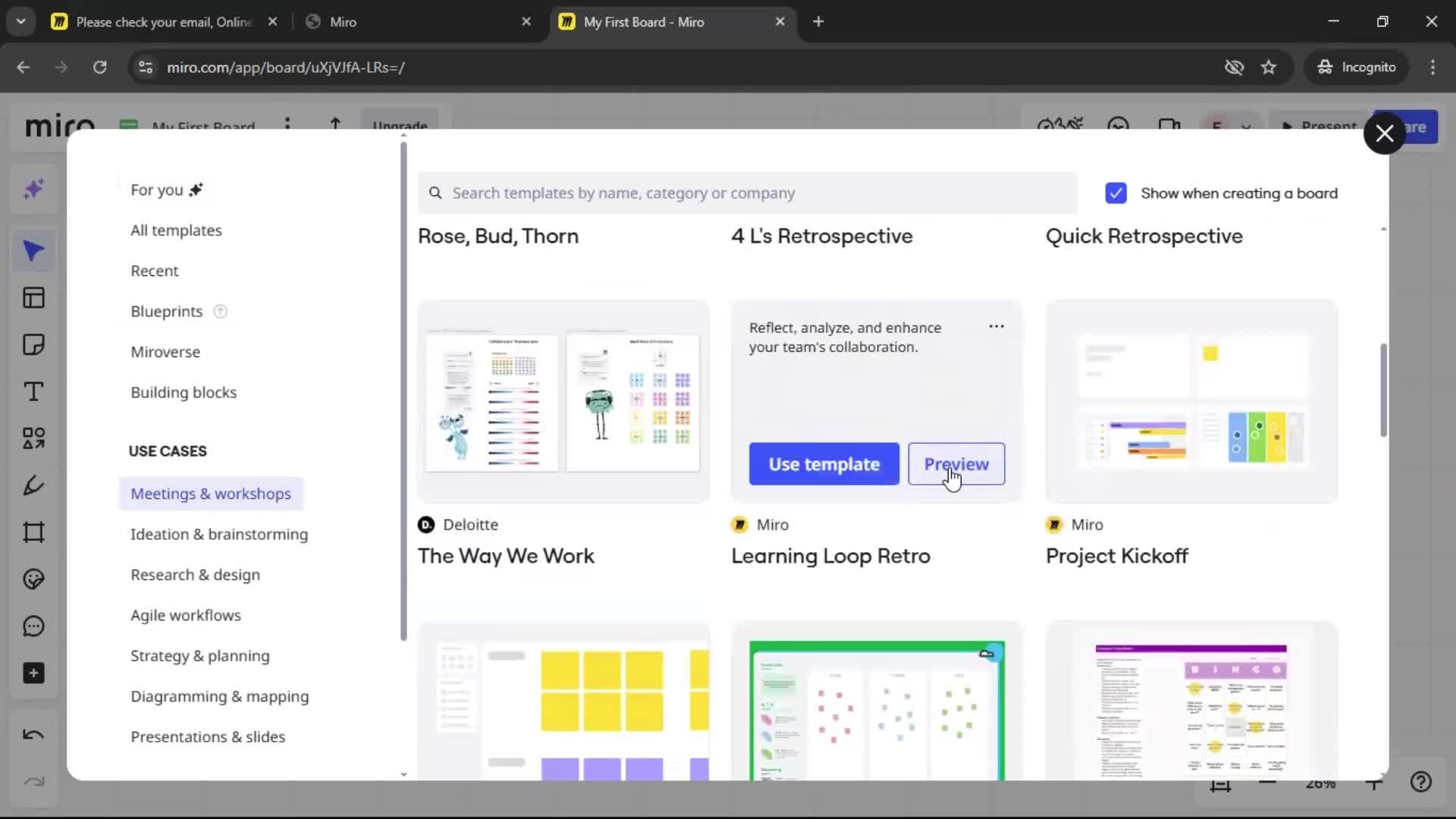
Task: Open the browser tab search dropdown
Action: point(20,21)
